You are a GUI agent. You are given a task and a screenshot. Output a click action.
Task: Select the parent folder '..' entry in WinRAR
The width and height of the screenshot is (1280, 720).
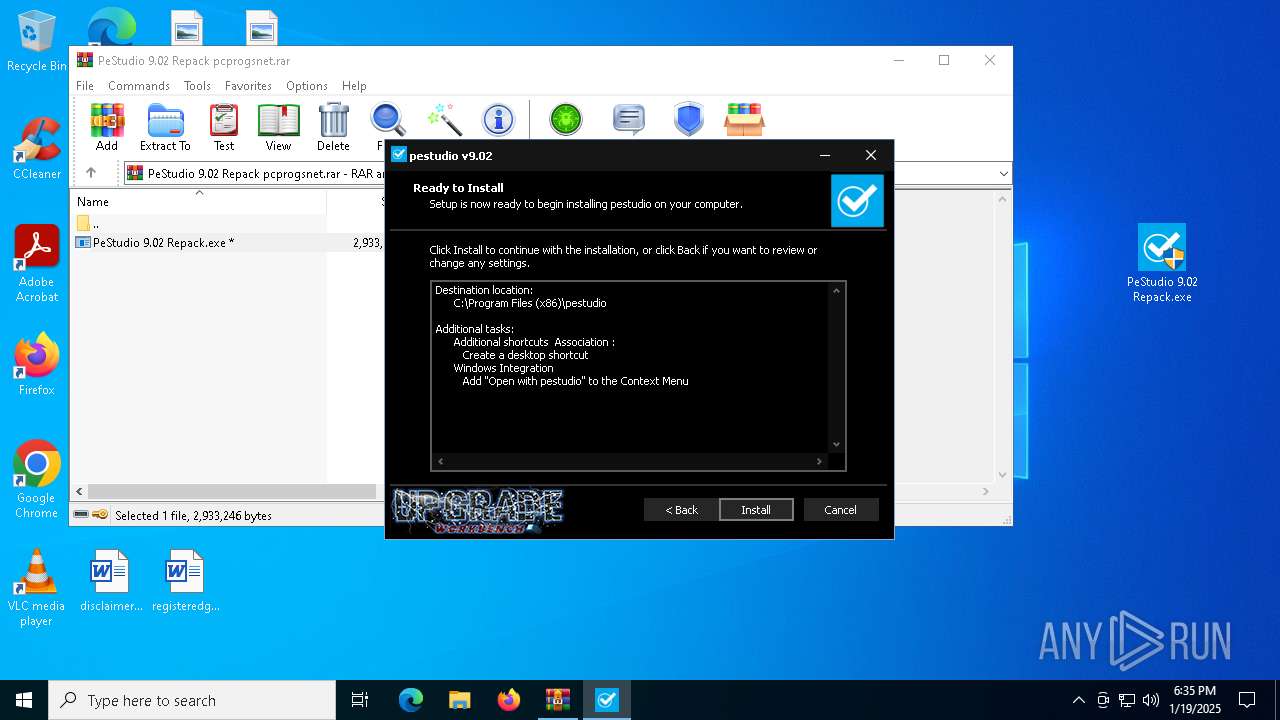click(x=88, y=223)
